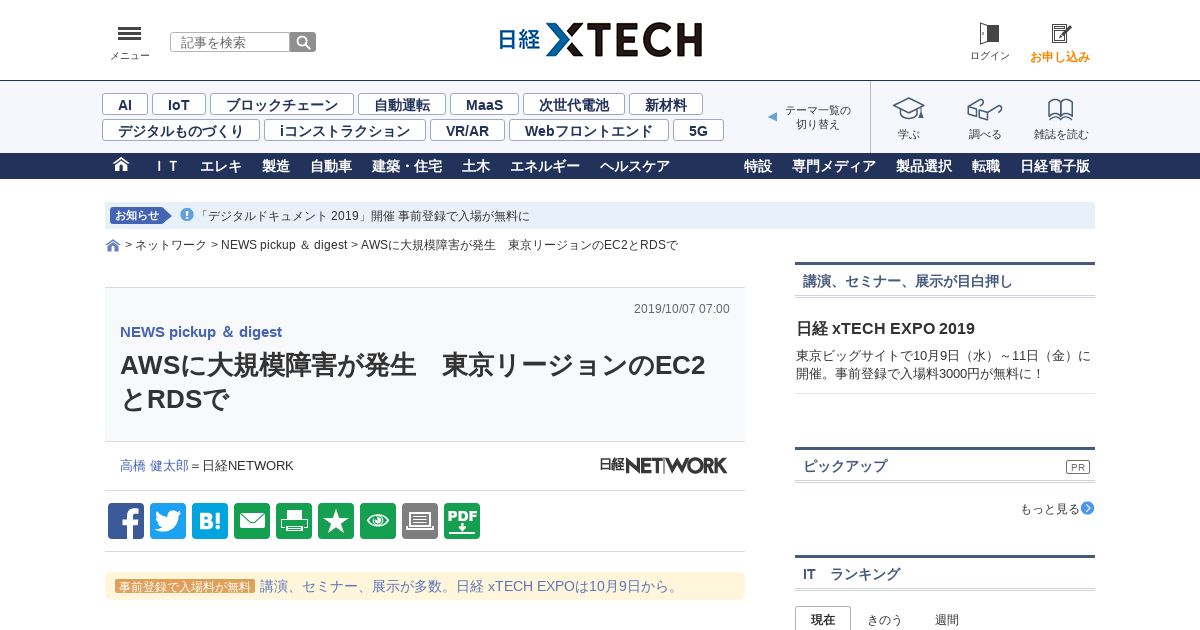
Task: Click NEWS pickup & digest breadcrumb link
Action: 284,245
